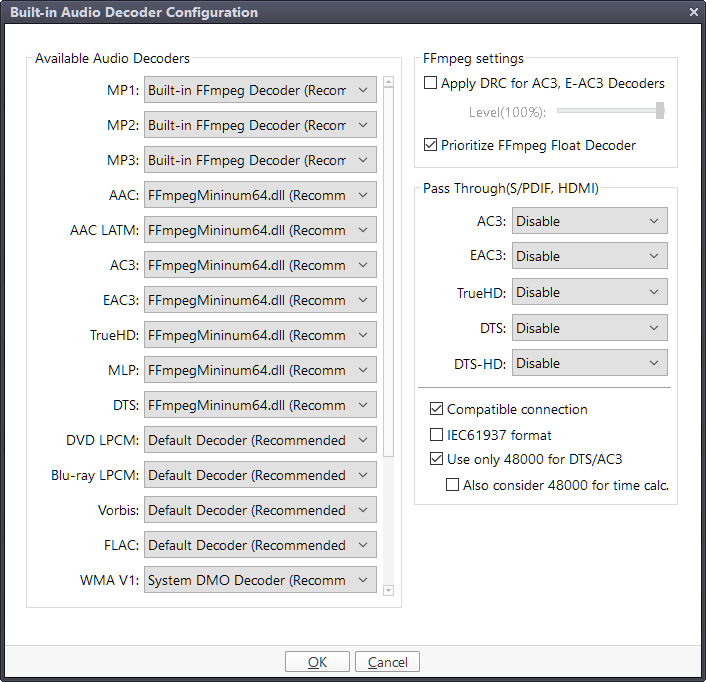Enable IEC61937 format option
The width and height of the screenshot is (706, 682).
click(x=437, y=435)
